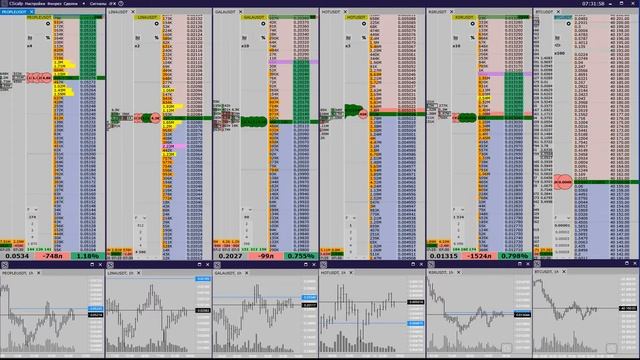This screenshot has width=640, height=360.
Task: Click small square button in BTCUSDT chart corner
Action: [x=611, y=348]
